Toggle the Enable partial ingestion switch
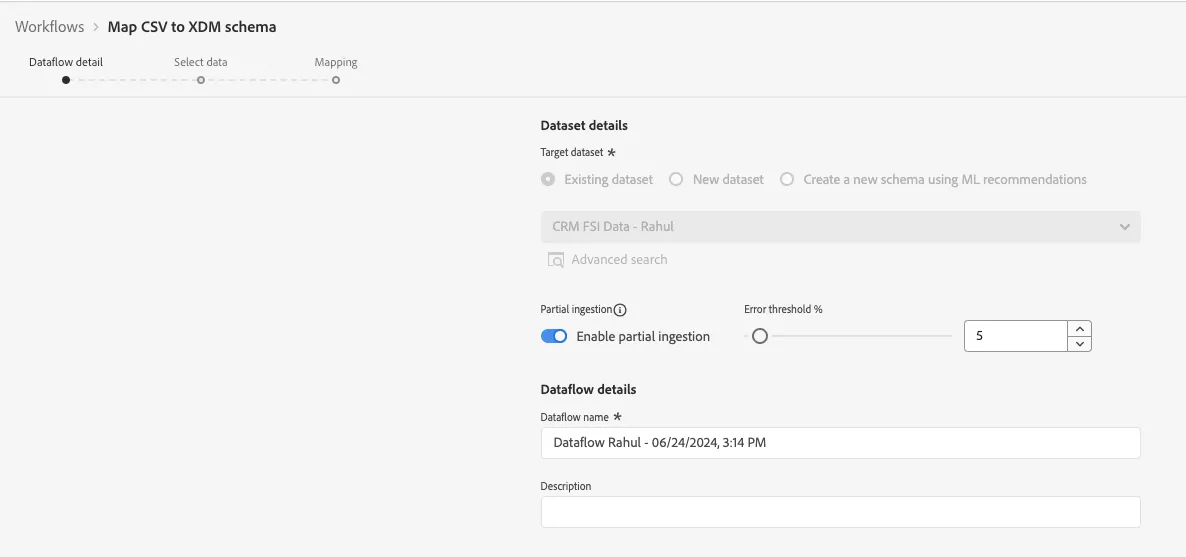 click(x=554, y=337)
